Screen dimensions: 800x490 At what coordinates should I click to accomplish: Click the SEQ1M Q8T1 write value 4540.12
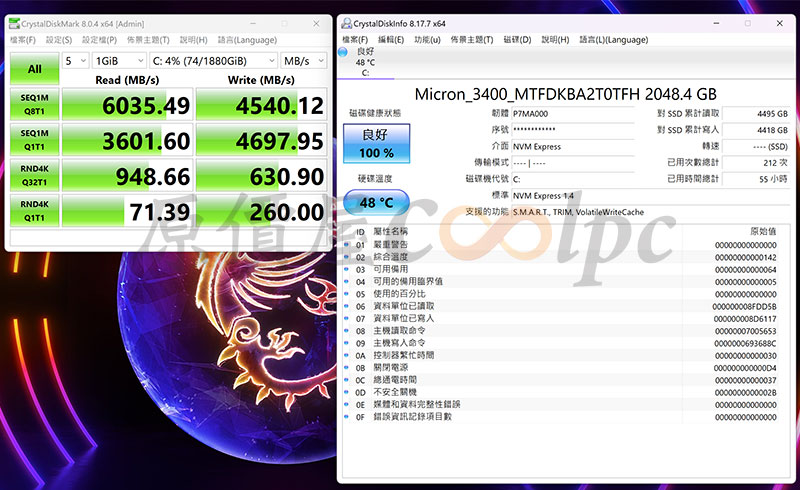(261, 105)
